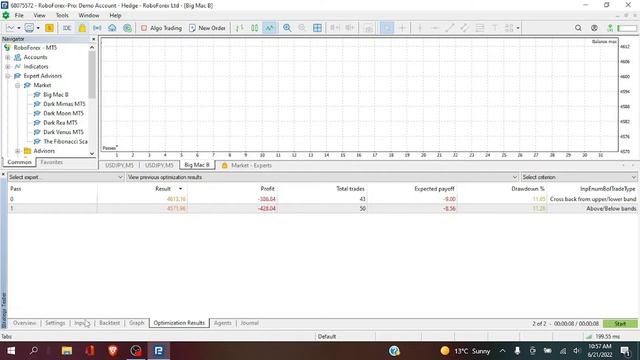Open new chart toolbar icon
This screenshot has width=640, height=360.
10,28
